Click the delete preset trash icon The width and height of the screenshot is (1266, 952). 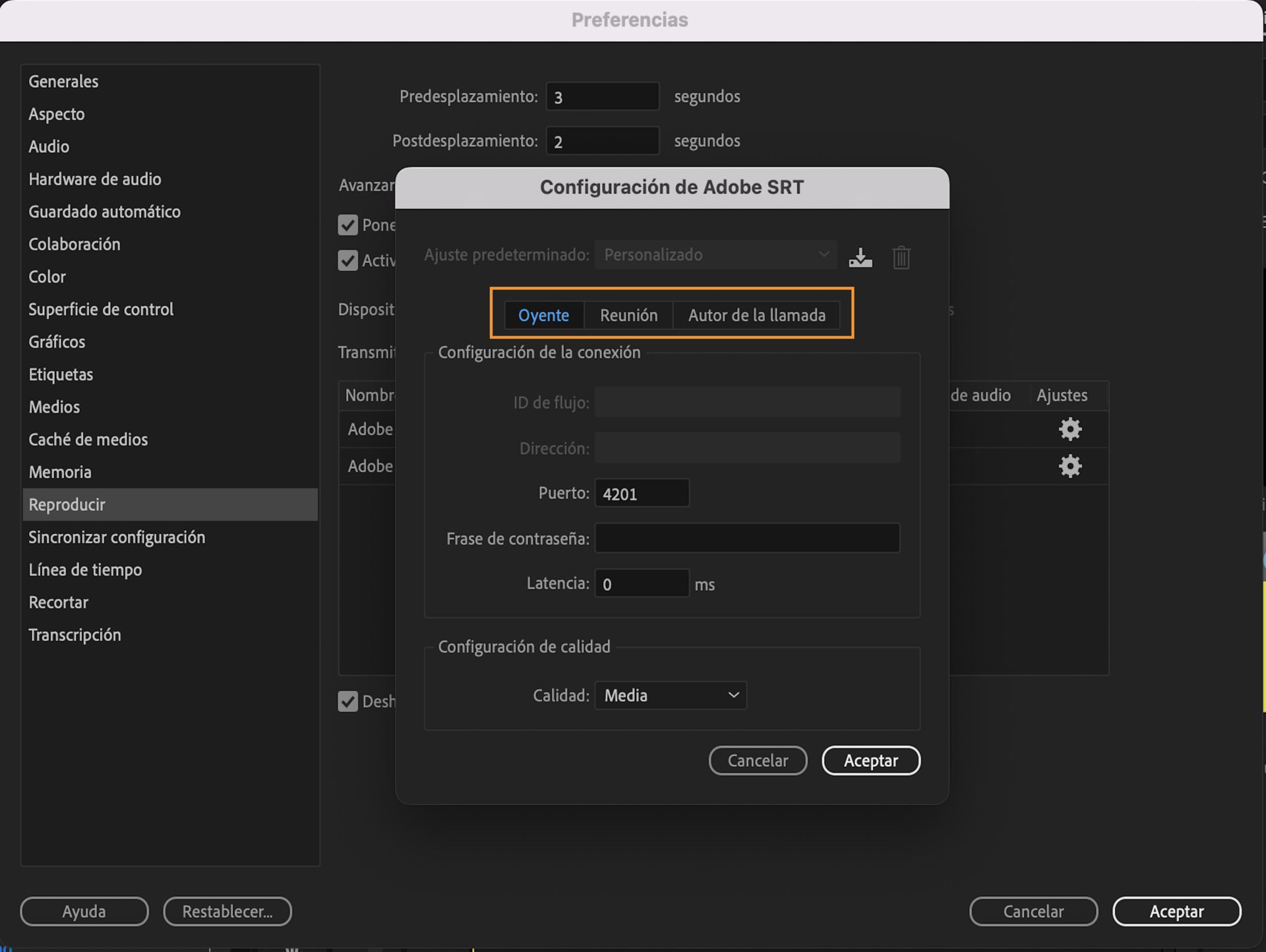point(901,257)
